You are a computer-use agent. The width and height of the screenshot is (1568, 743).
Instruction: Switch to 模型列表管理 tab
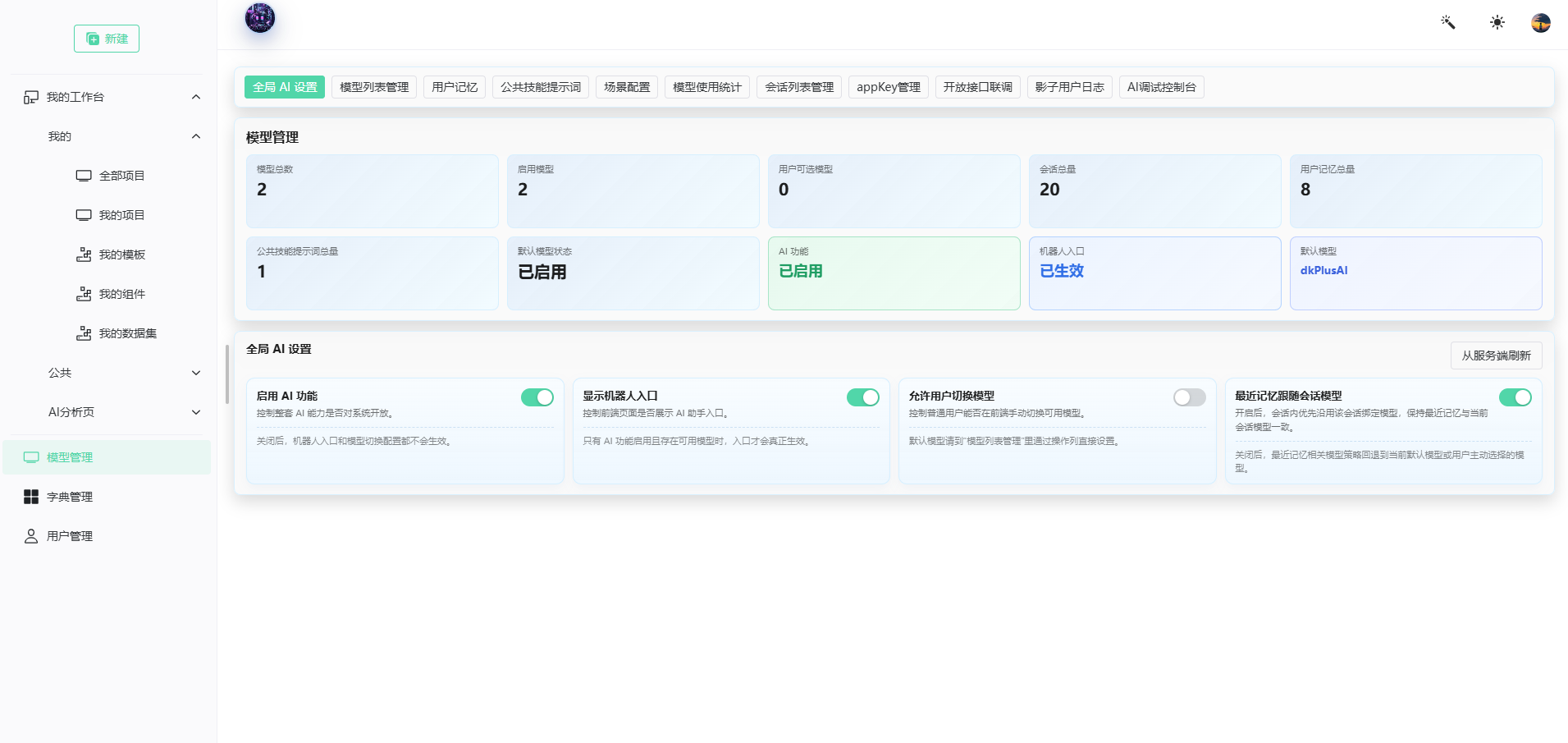pyautogui.click(x=374, y=87)
